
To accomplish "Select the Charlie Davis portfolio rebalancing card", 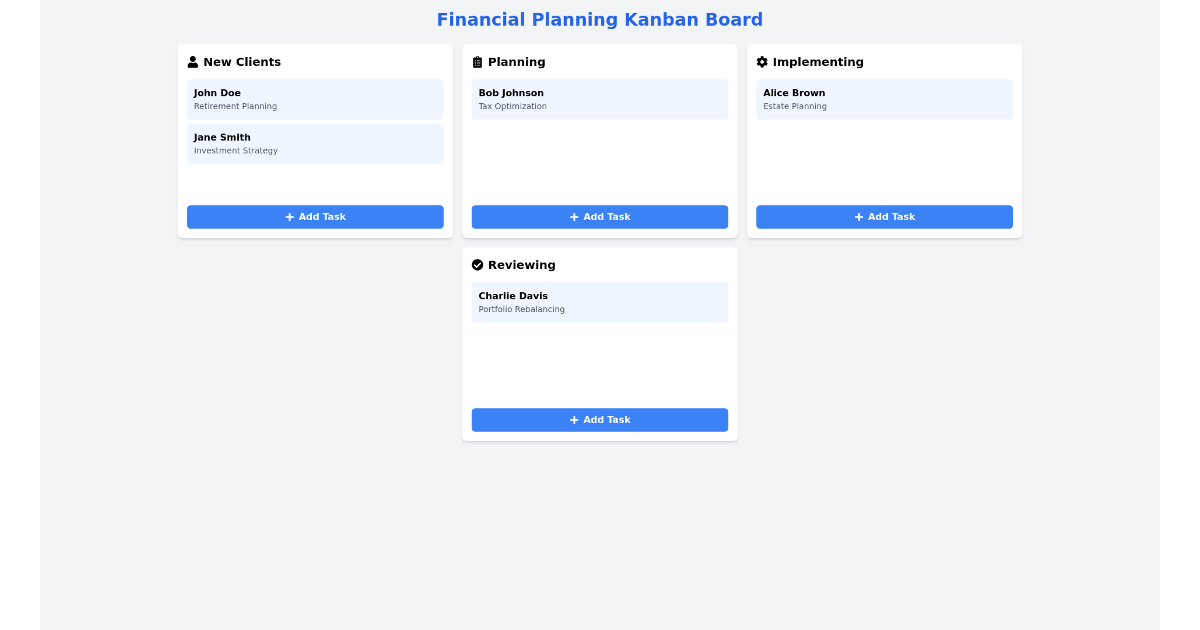I will pos(600,301).
